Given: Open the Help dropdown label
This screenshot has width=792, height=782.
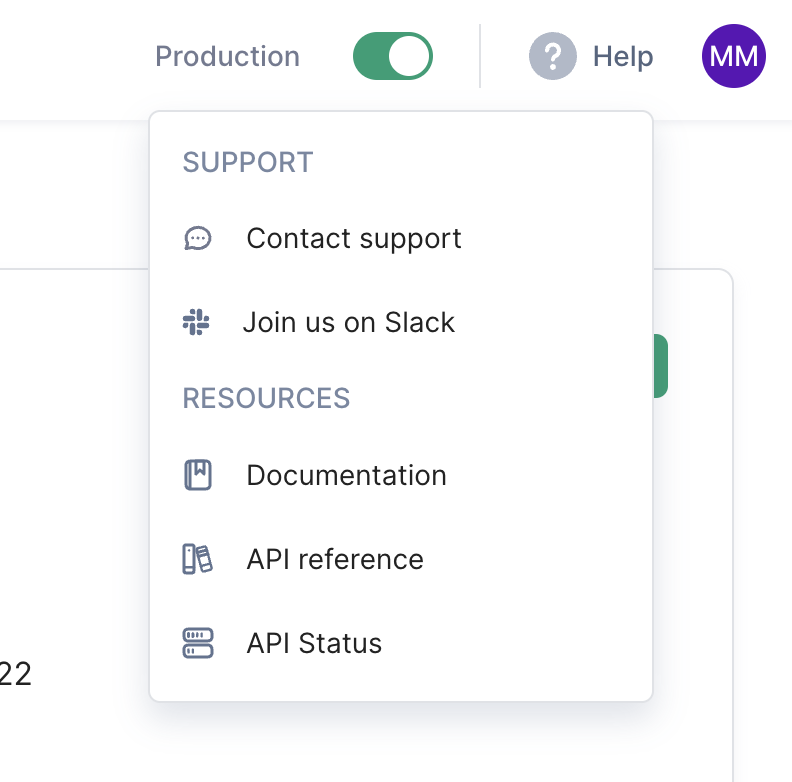Looking at the screenshot, I should click(x=623, y=56).
